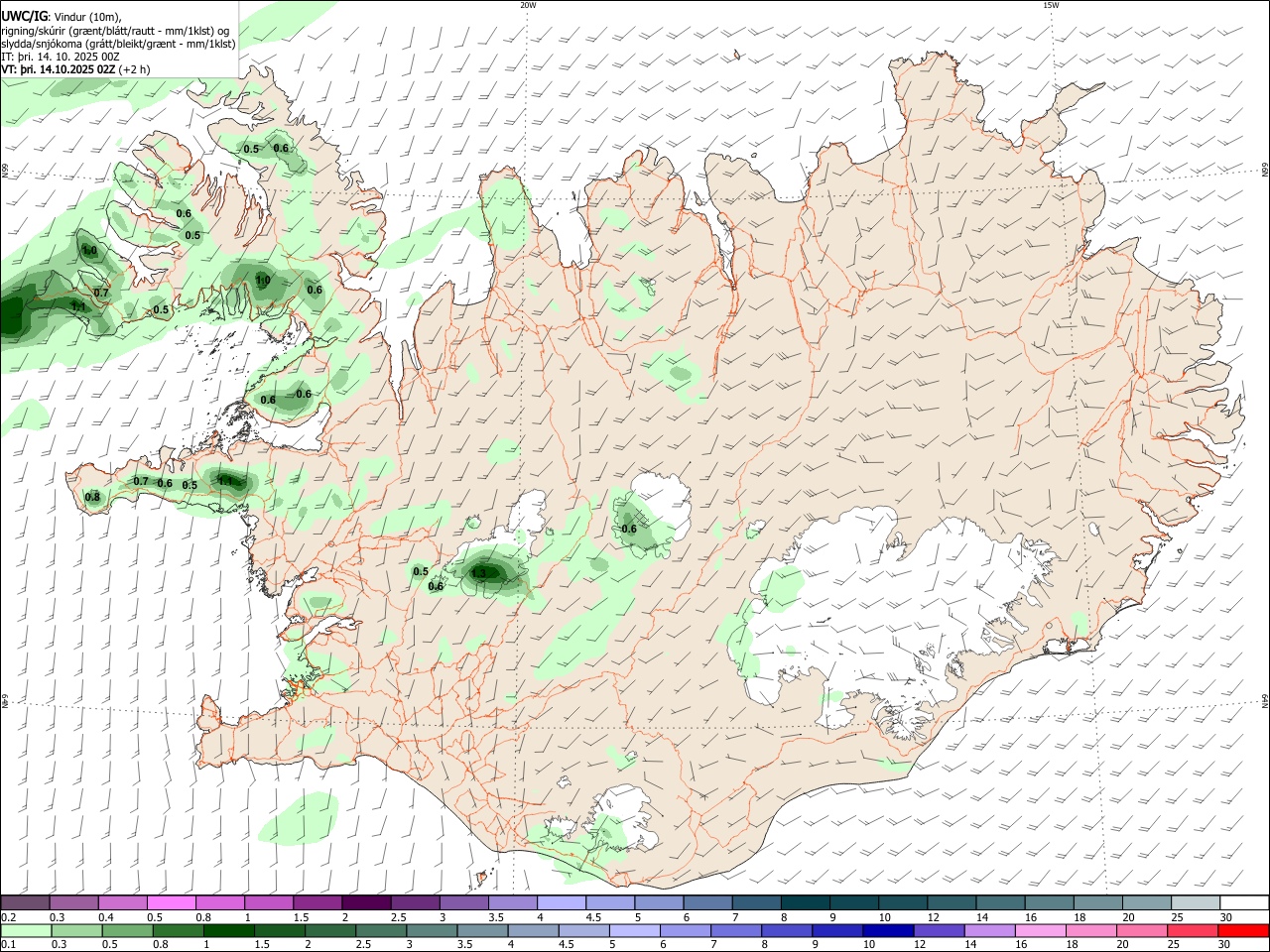The image size is (1270, 952).
Task: Click the medium green 0.5 swatch in bottom legend row
Action: (127, 931)
